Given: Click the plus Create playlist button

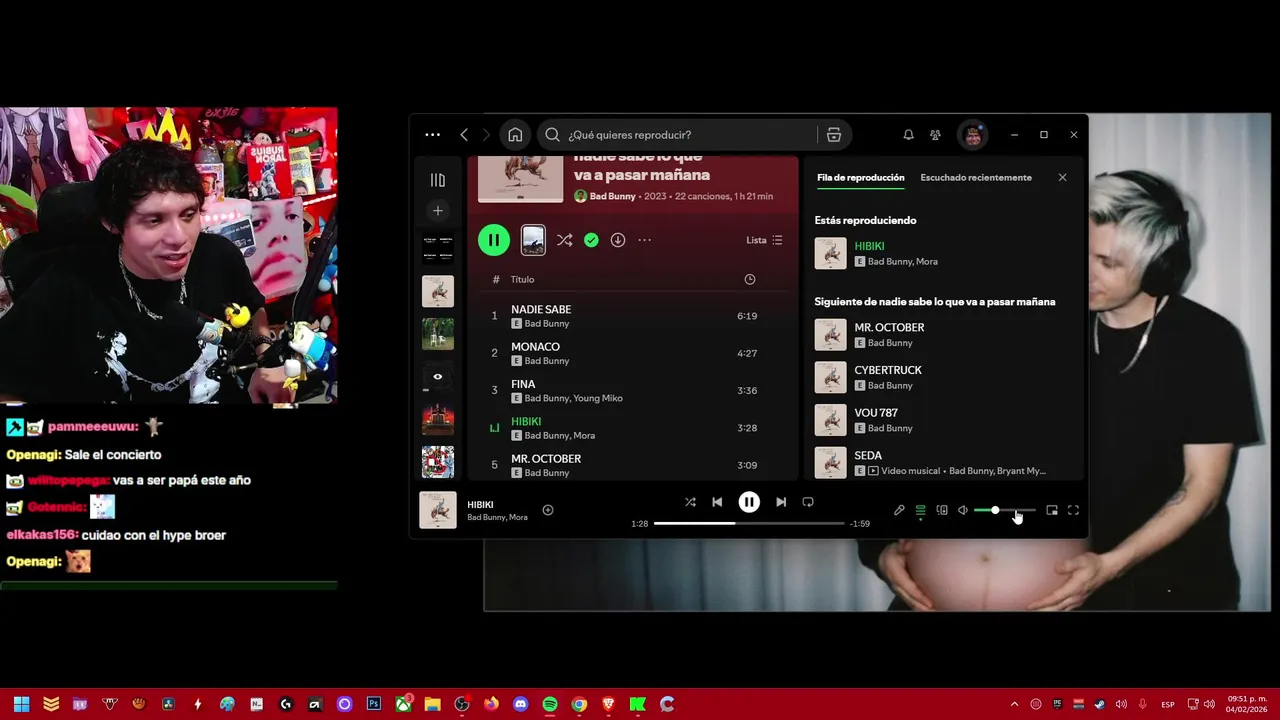Looking at the screenshot, I should [438, 211].
